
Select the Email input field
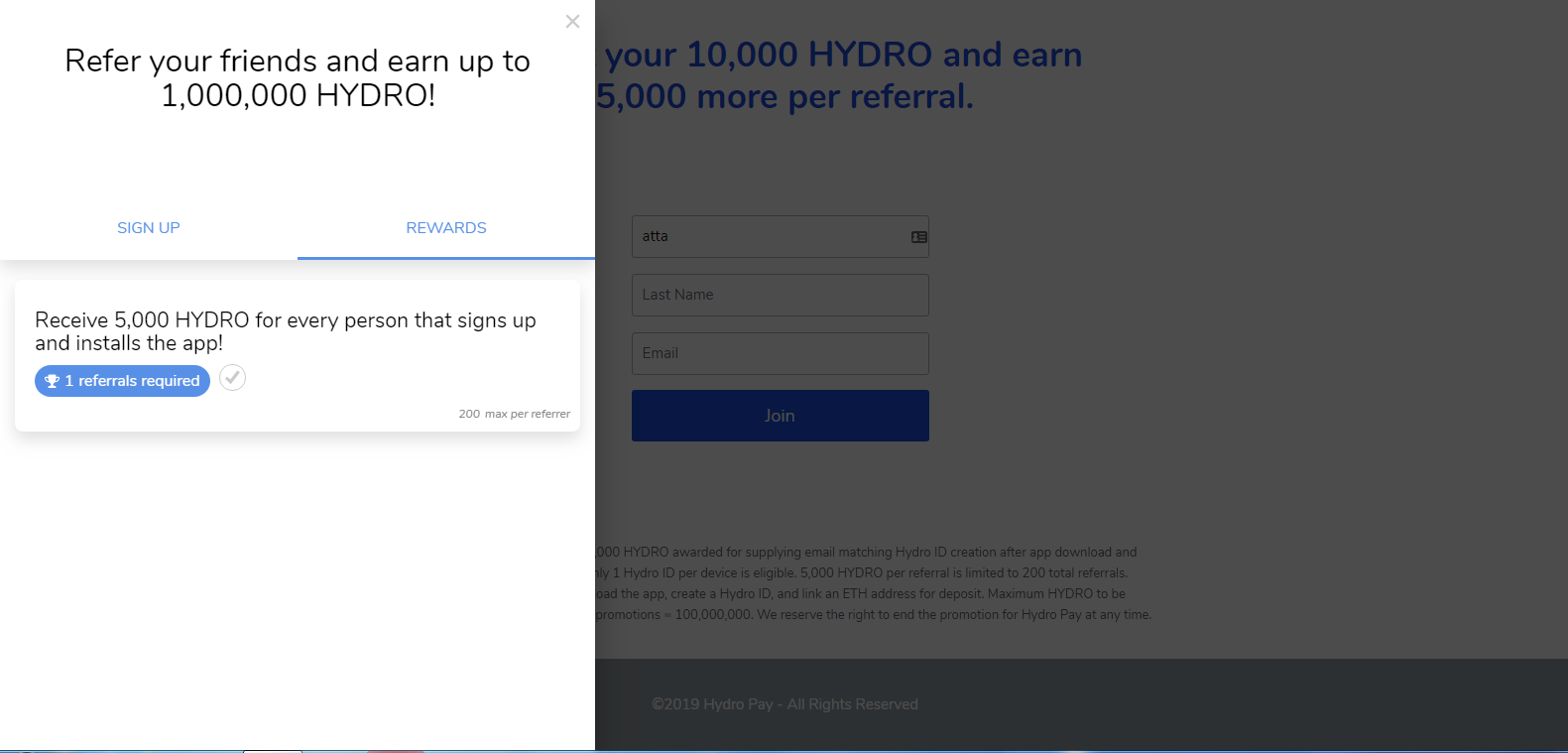tap(781, 353)
